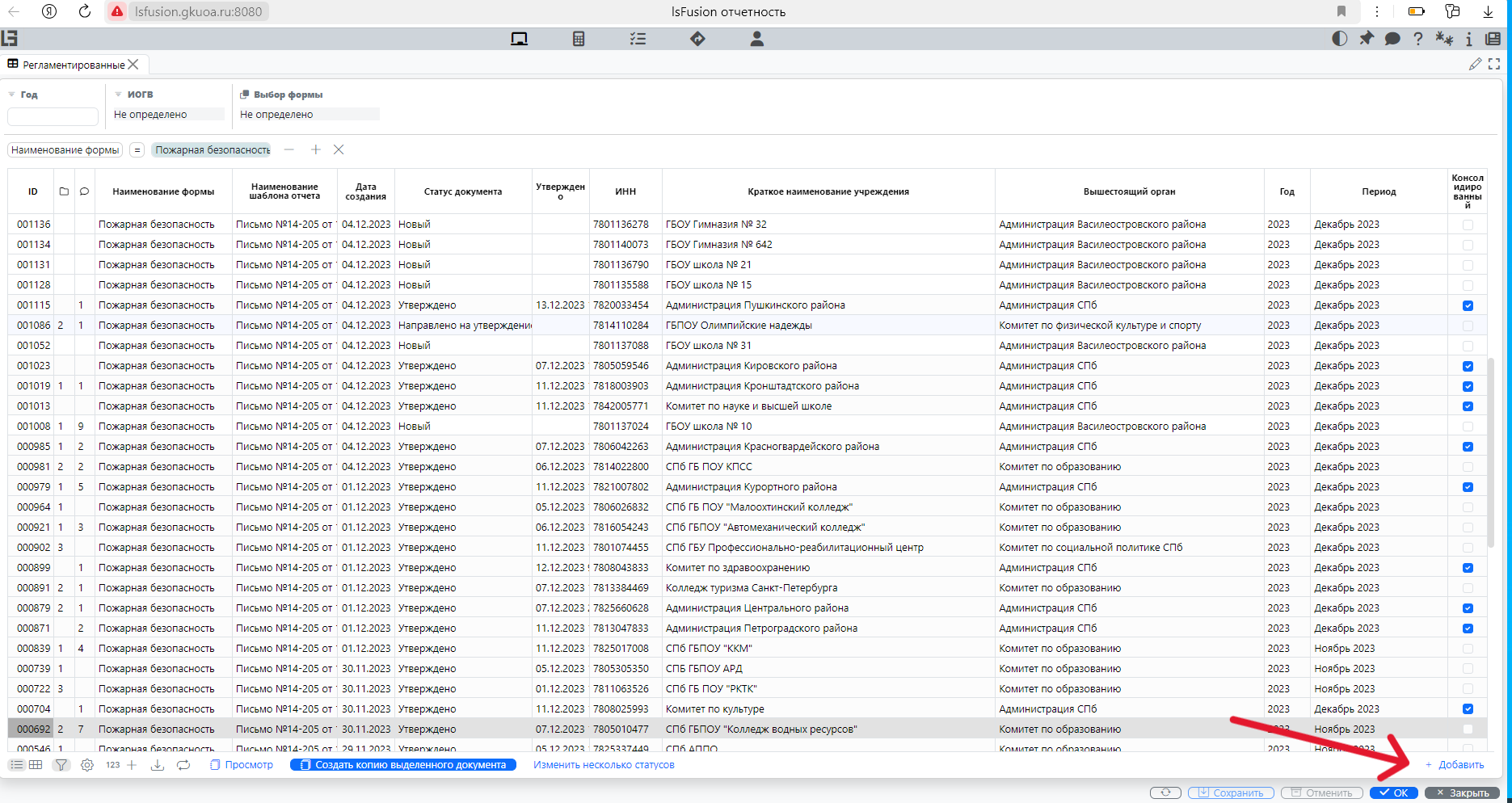Click the Год filter input field
Image resolution: width=1512 pixels, height=803 pixels.
tap(53, 117)
